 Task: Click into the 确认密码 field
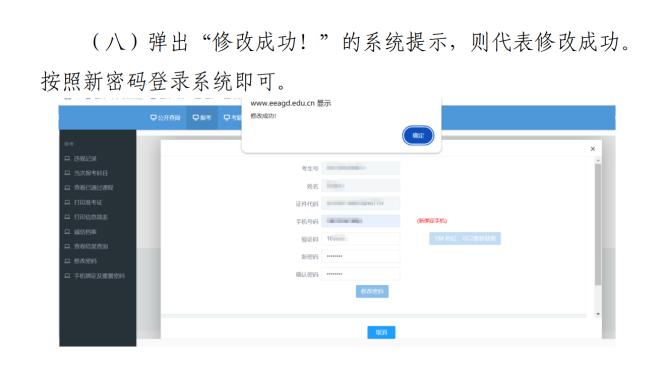[x=360, y=274]
